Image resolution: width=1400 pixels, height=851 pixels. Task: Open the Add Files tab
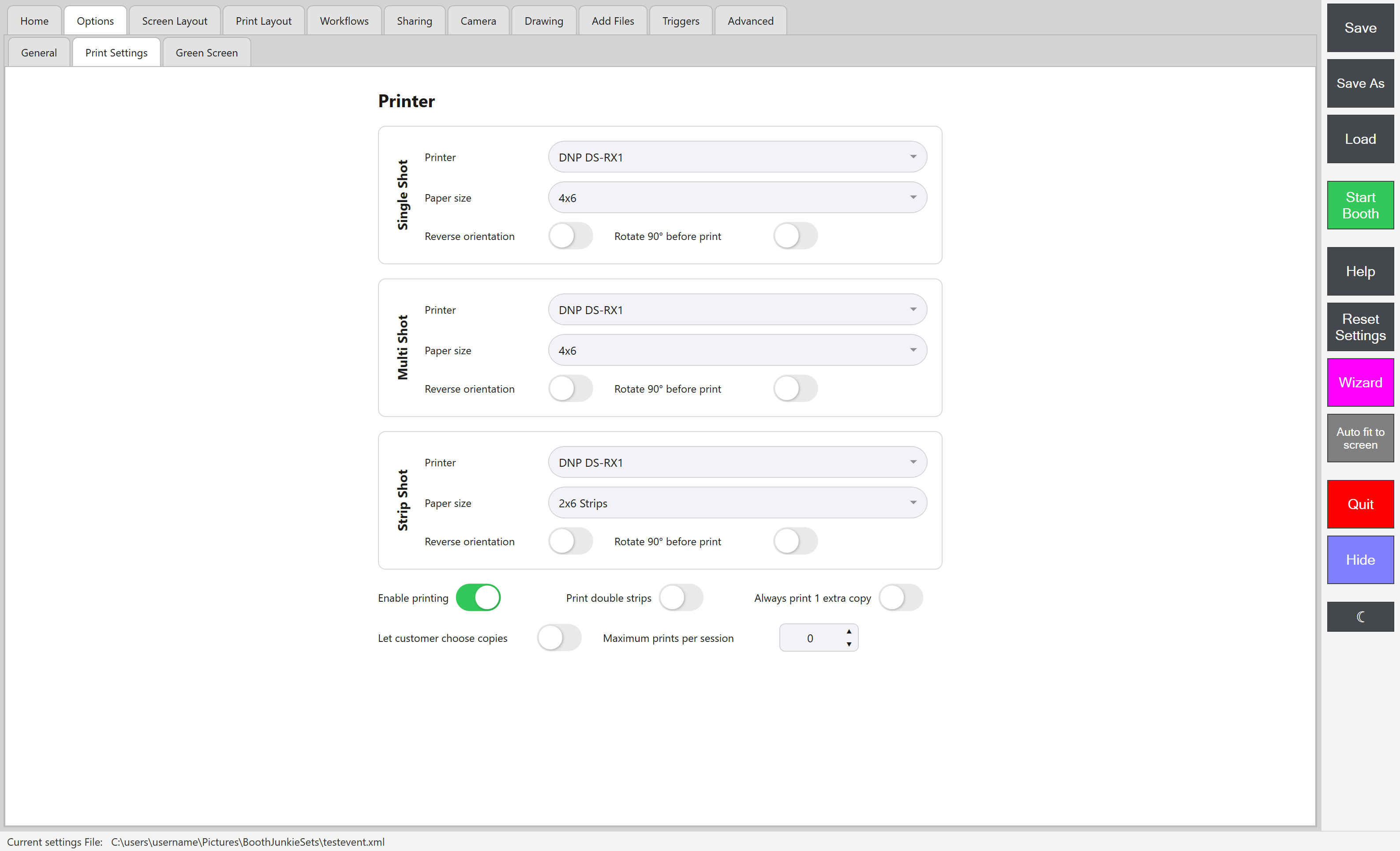click(x=613, y=20)
